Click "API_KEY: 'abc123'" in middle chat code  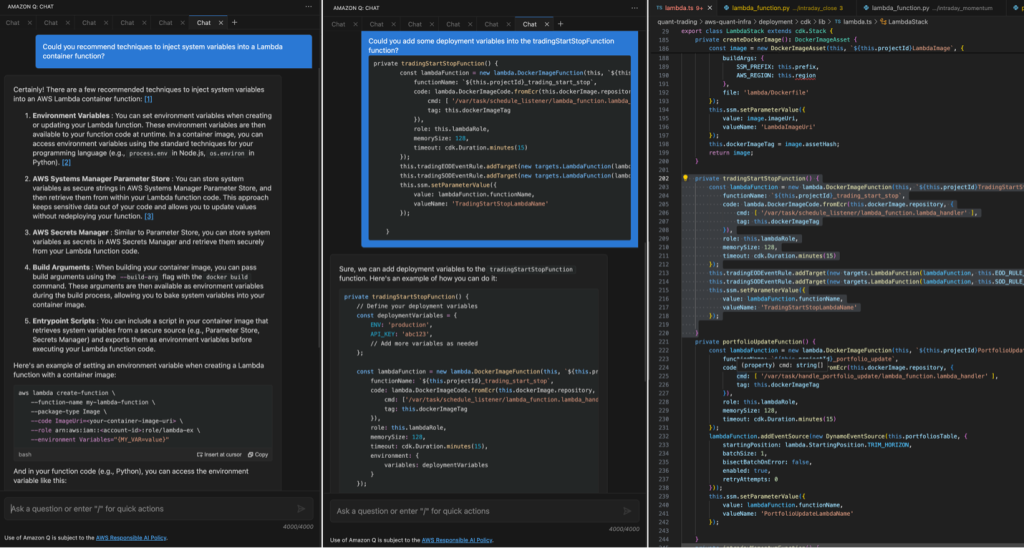(x=402, y=334)
